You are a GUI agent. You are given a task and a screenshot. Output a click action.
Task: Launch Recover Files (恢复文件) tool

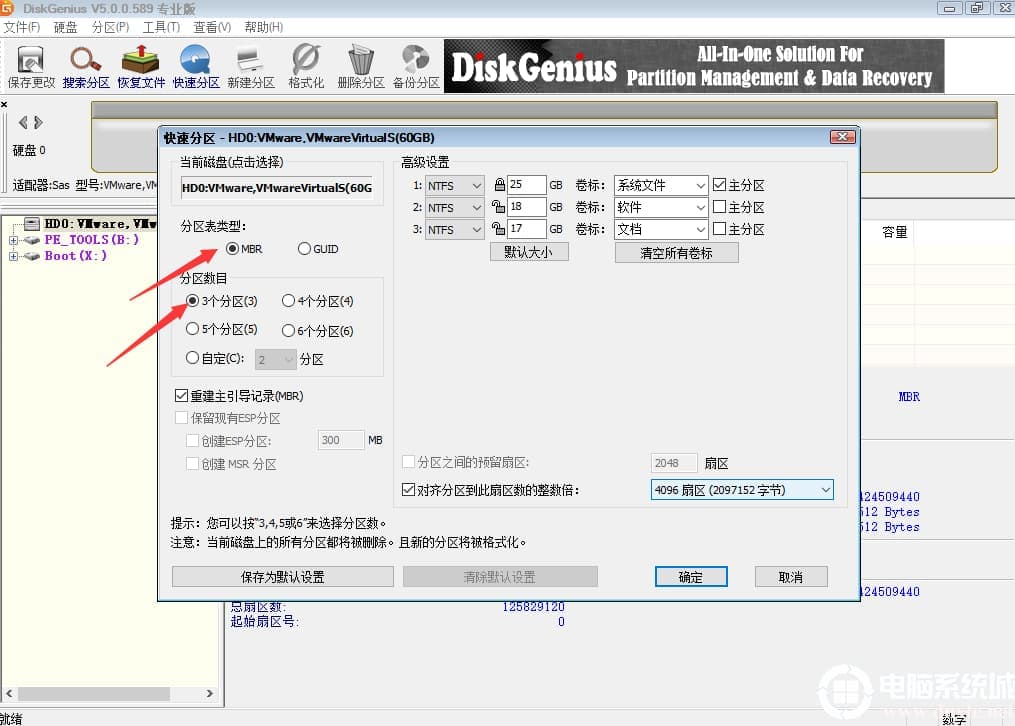pyautogui.click(x=140, y=66)
